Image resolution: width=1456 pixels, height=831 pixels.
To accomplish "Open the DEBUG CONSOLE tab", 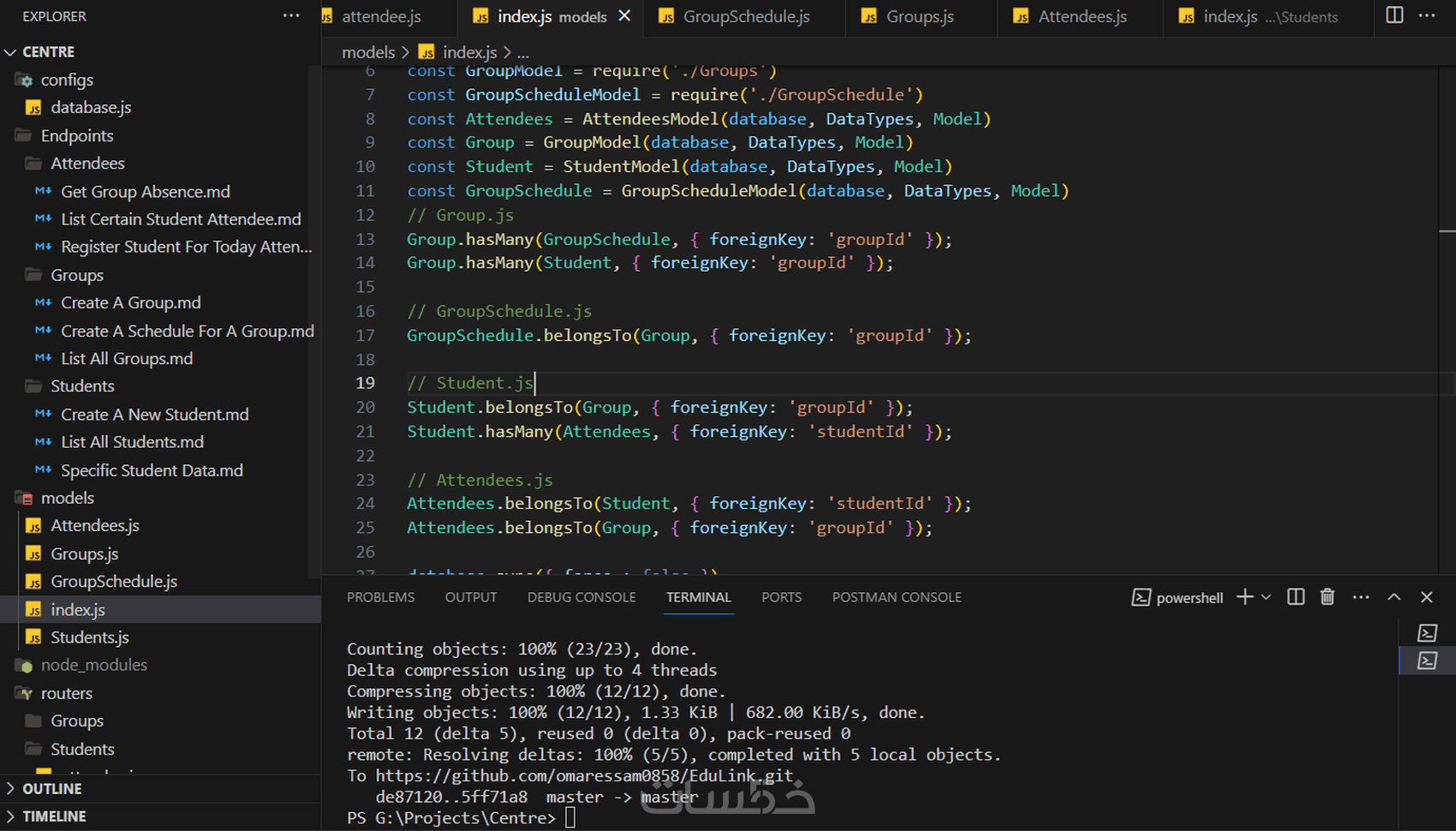I will 582,597.
